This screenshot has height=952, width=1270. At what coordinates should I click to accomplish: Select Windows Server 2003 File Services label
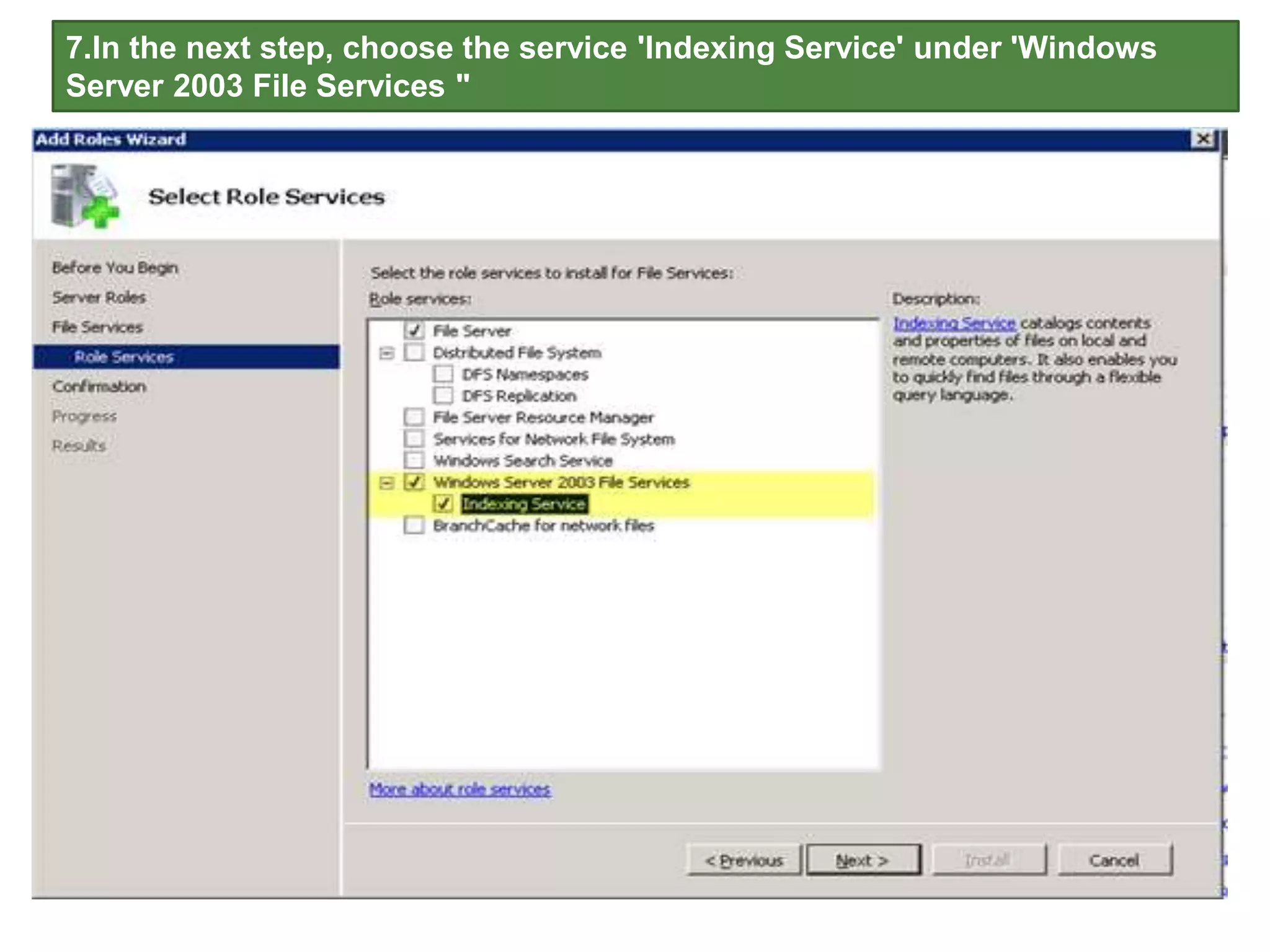pos(561,482)
